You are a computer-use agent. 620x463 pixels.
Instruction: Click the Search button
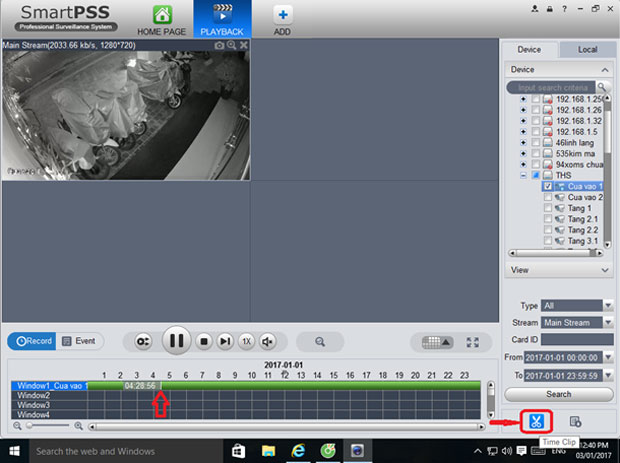click(x=558, y=394)
